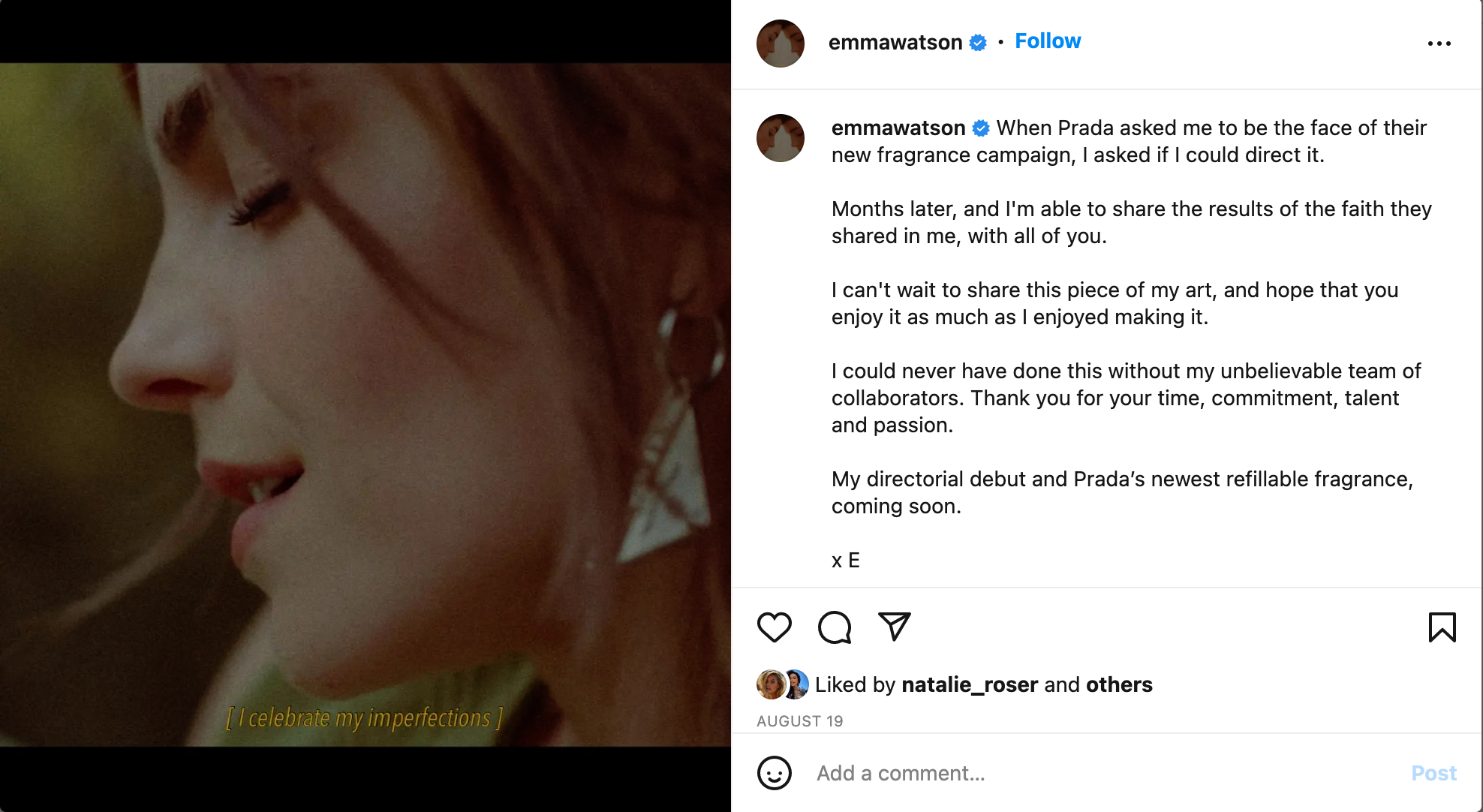Click the verified badge beside caption username

[x=981, y=128]
